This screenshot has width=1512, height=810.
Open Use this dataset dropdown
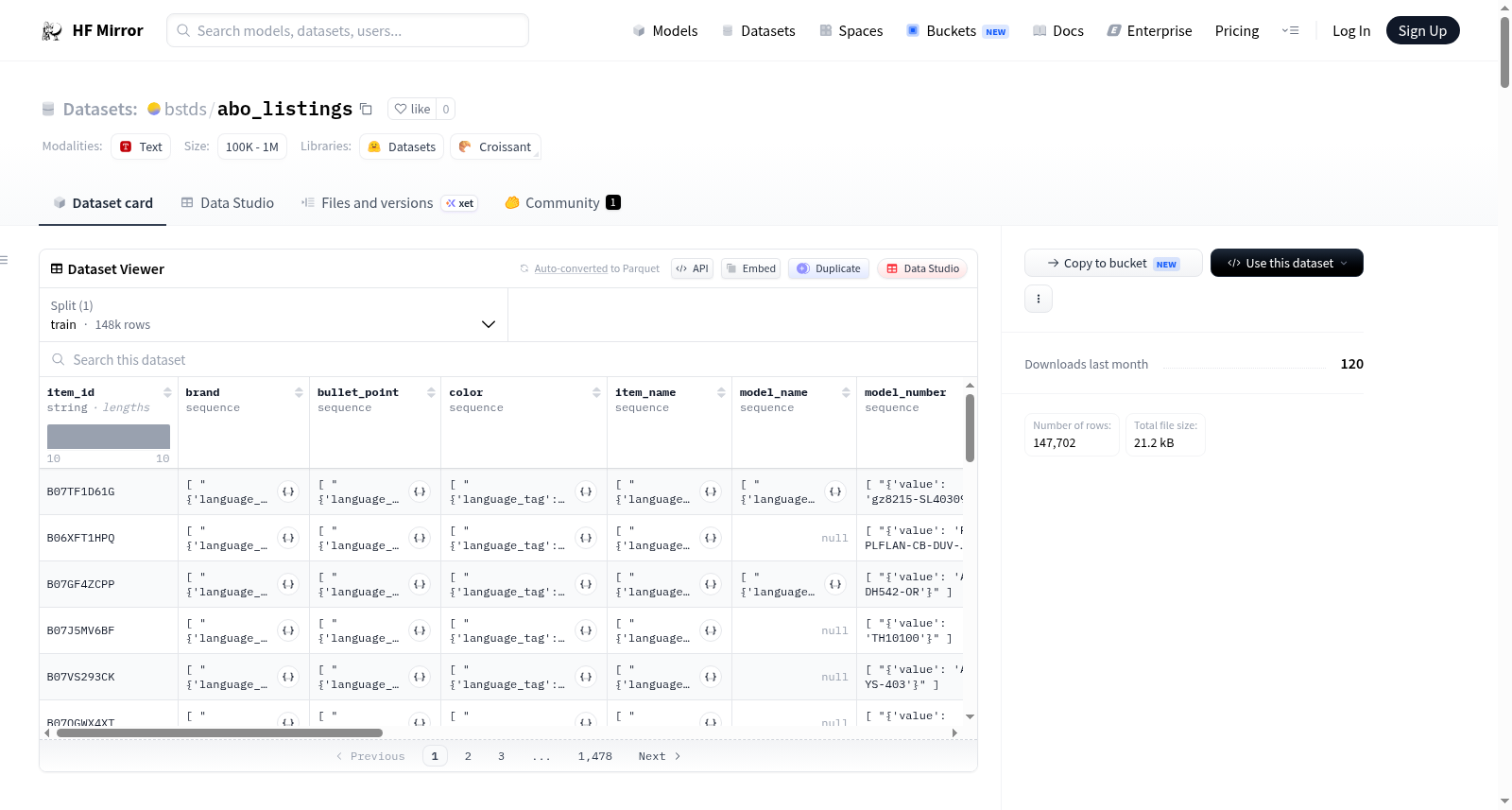(1286, 263)
